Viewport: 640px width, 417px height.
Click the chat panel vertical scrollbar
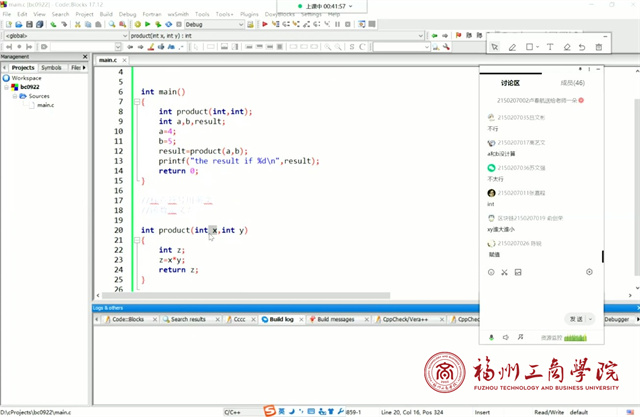[602, 258]
